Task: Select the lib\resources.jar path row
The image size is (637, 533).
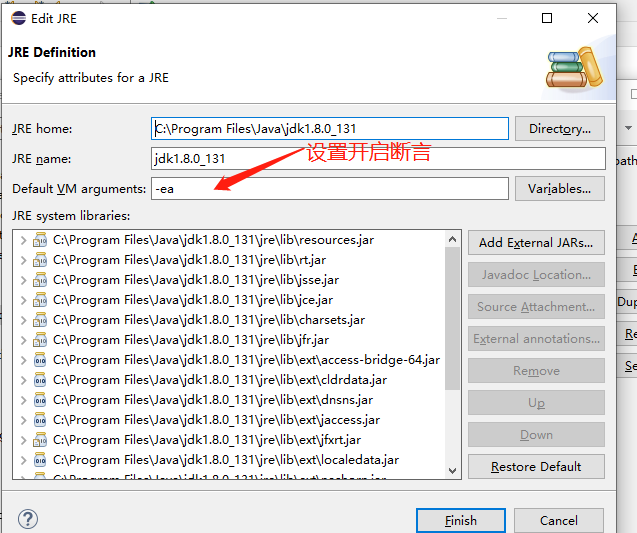Action: [x=213, y=240]
